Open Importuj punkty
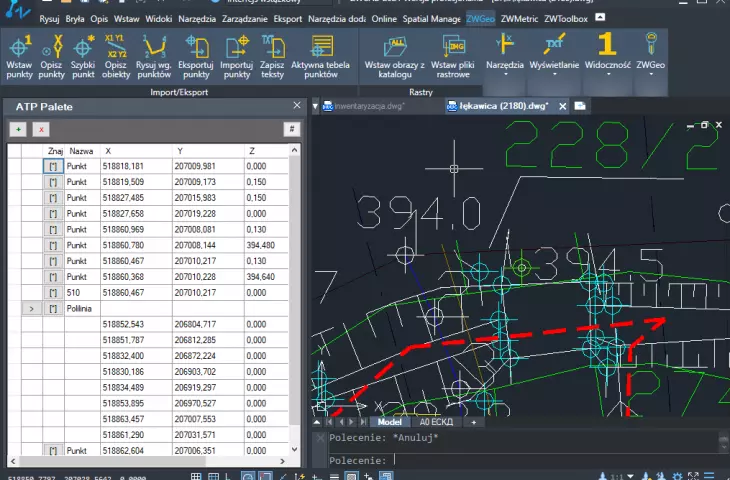 coord(237,56)
